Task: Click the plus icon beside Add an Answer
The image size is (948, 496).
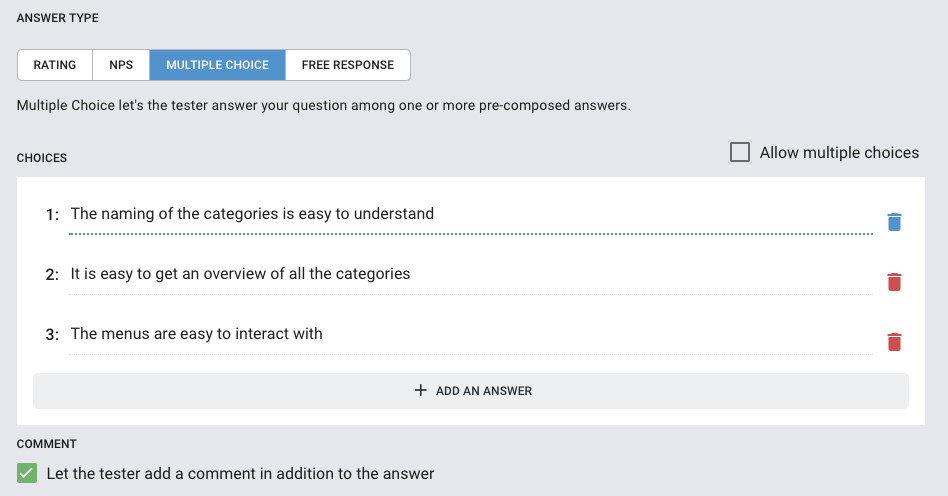Action: click(421, 390)
